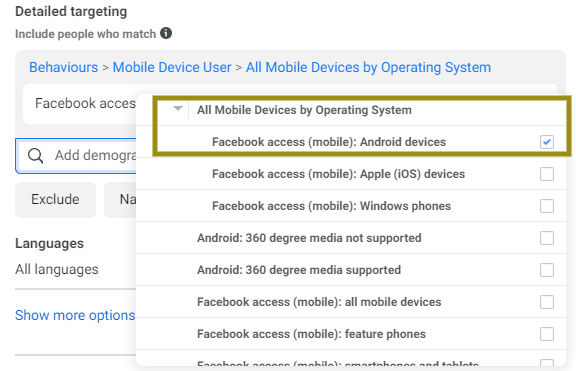
Task: Select the 360 degree media not supported label
Action: 309,238
